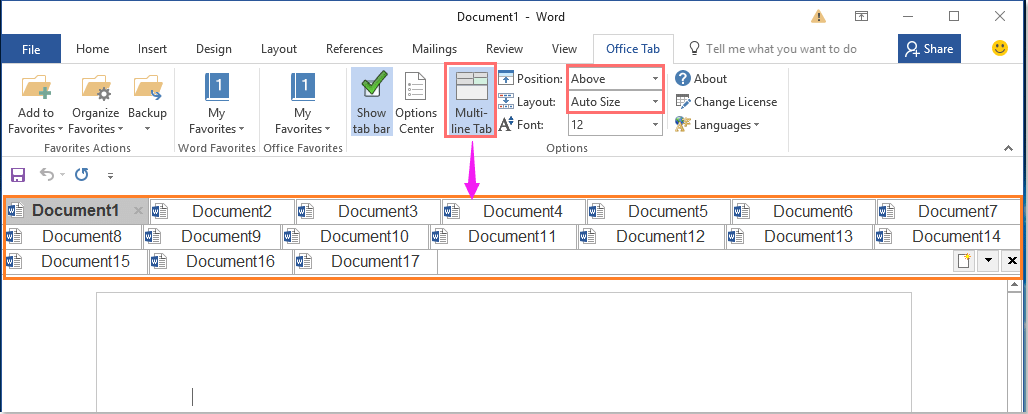
Task: Open My Favorites in Word Favorites group
Action: [x=216, y=102]
